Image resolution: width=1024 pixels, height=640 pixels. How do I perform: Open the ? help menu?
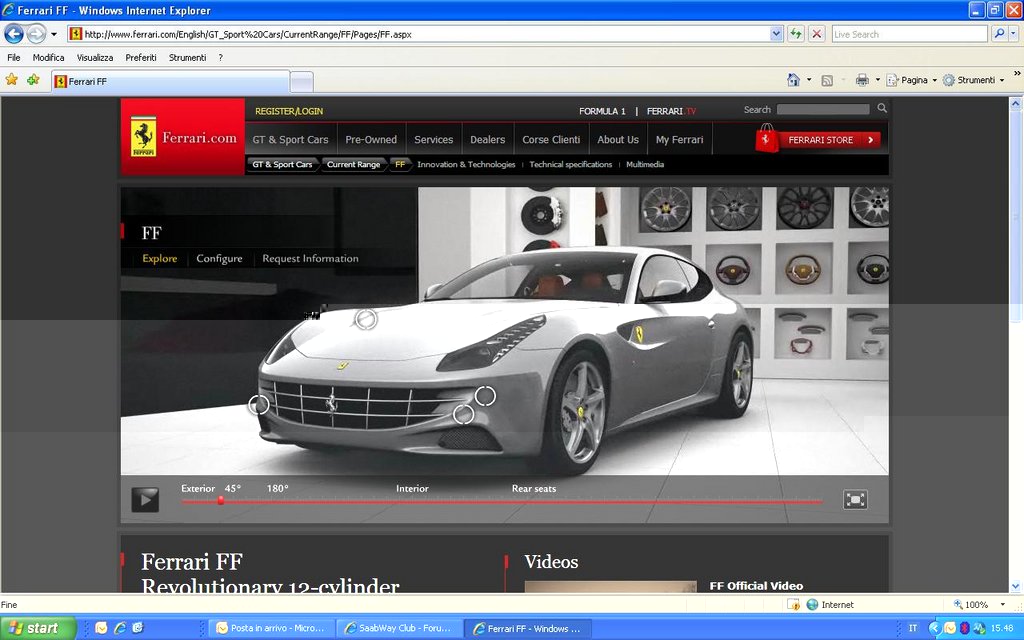pos(221,57)
